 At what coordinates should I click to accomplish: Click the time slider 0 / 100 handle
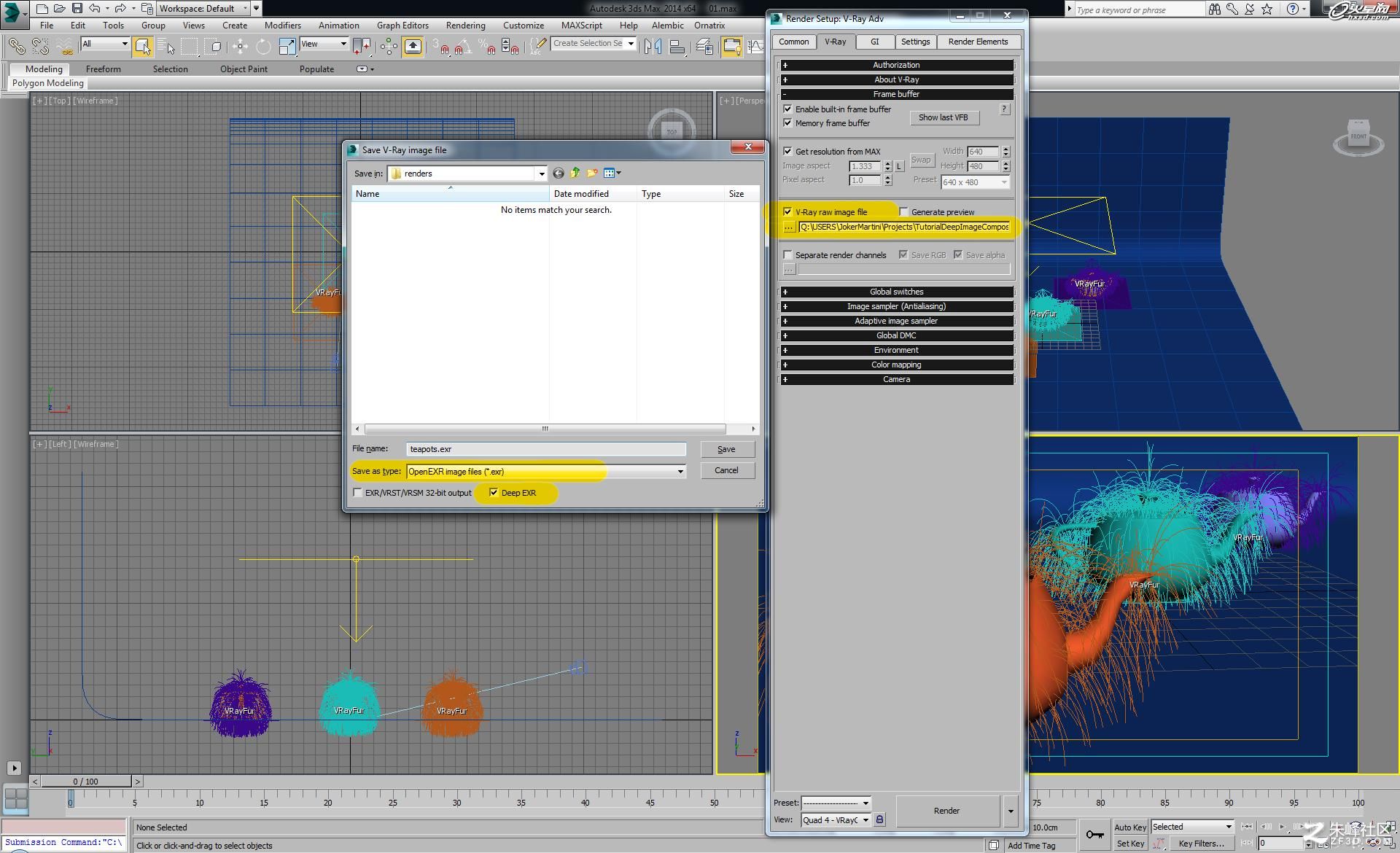pyautogui.click(x=86, y=782)
